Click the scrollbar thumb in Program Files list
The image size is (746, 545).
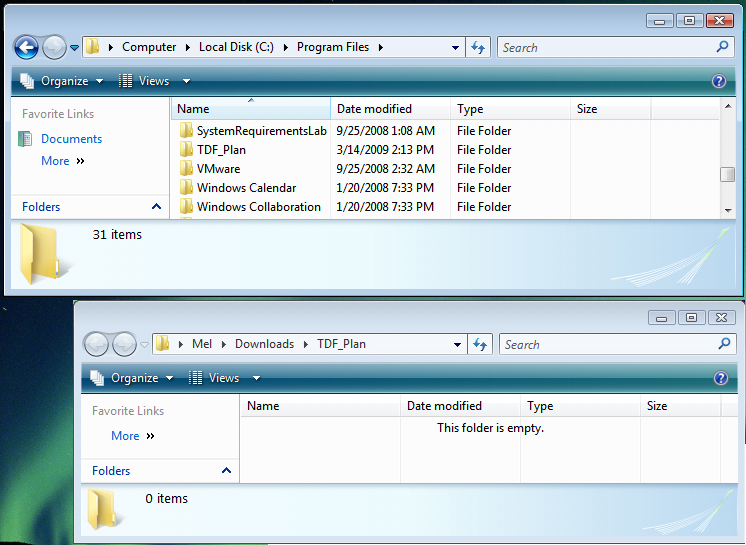(x=727, y=175)
